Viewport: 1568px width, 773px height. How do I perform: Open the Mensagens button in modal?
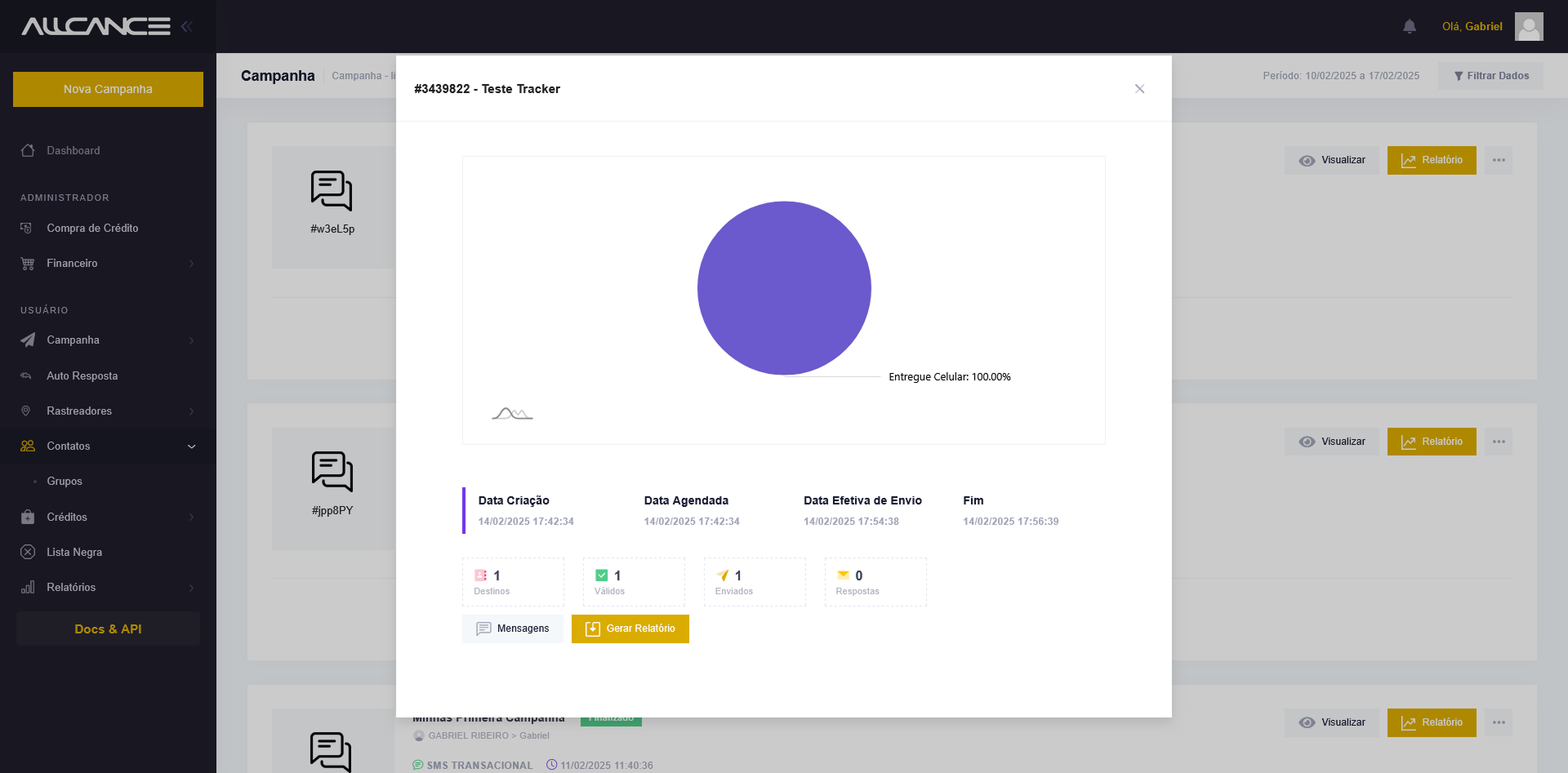point(512,629)
